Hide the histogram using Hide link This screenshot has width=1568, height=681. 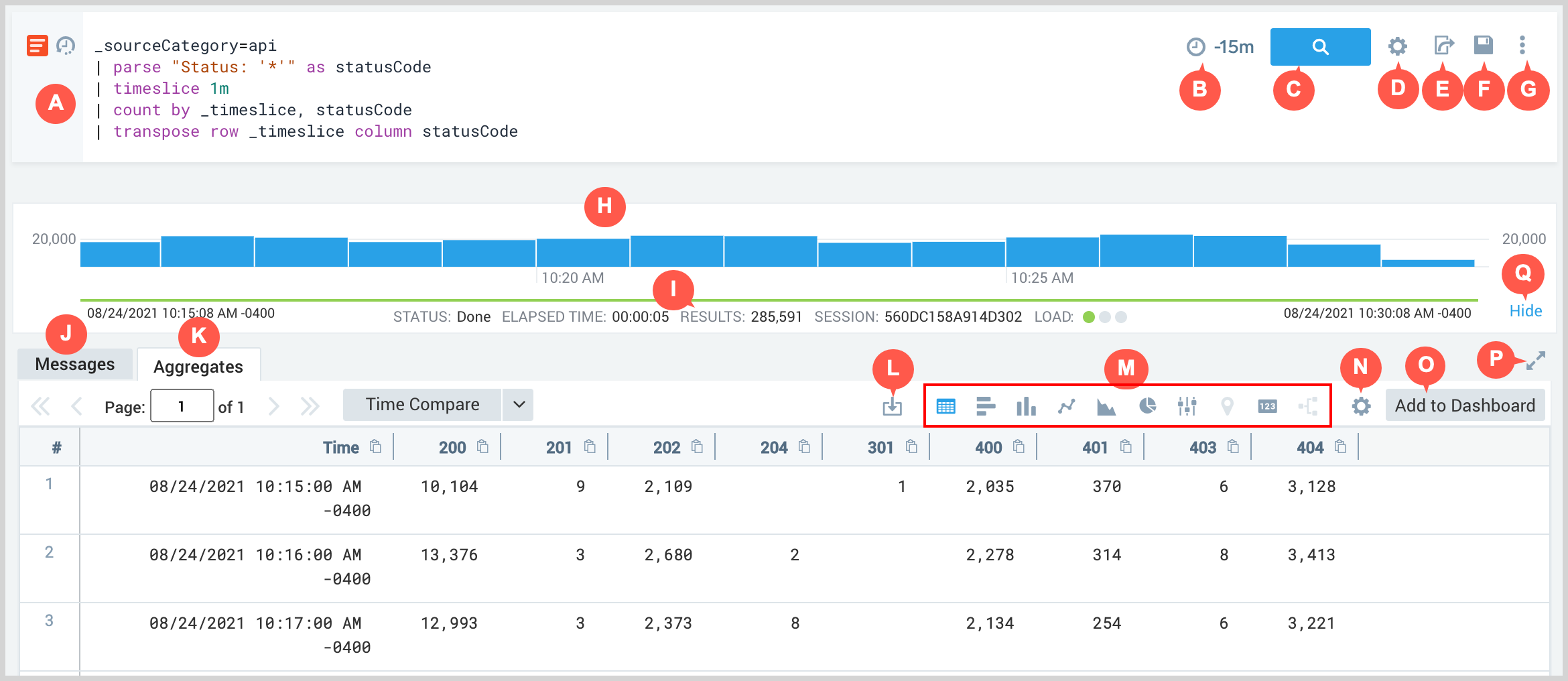[x=1525, y=311]
